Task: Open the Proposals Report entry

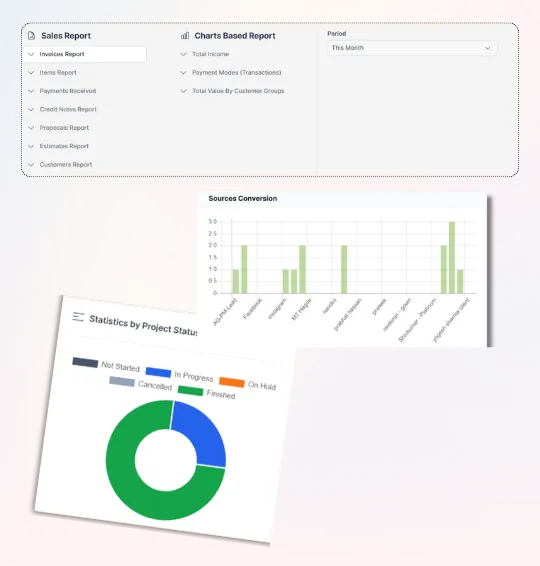Action: [64, 128]
